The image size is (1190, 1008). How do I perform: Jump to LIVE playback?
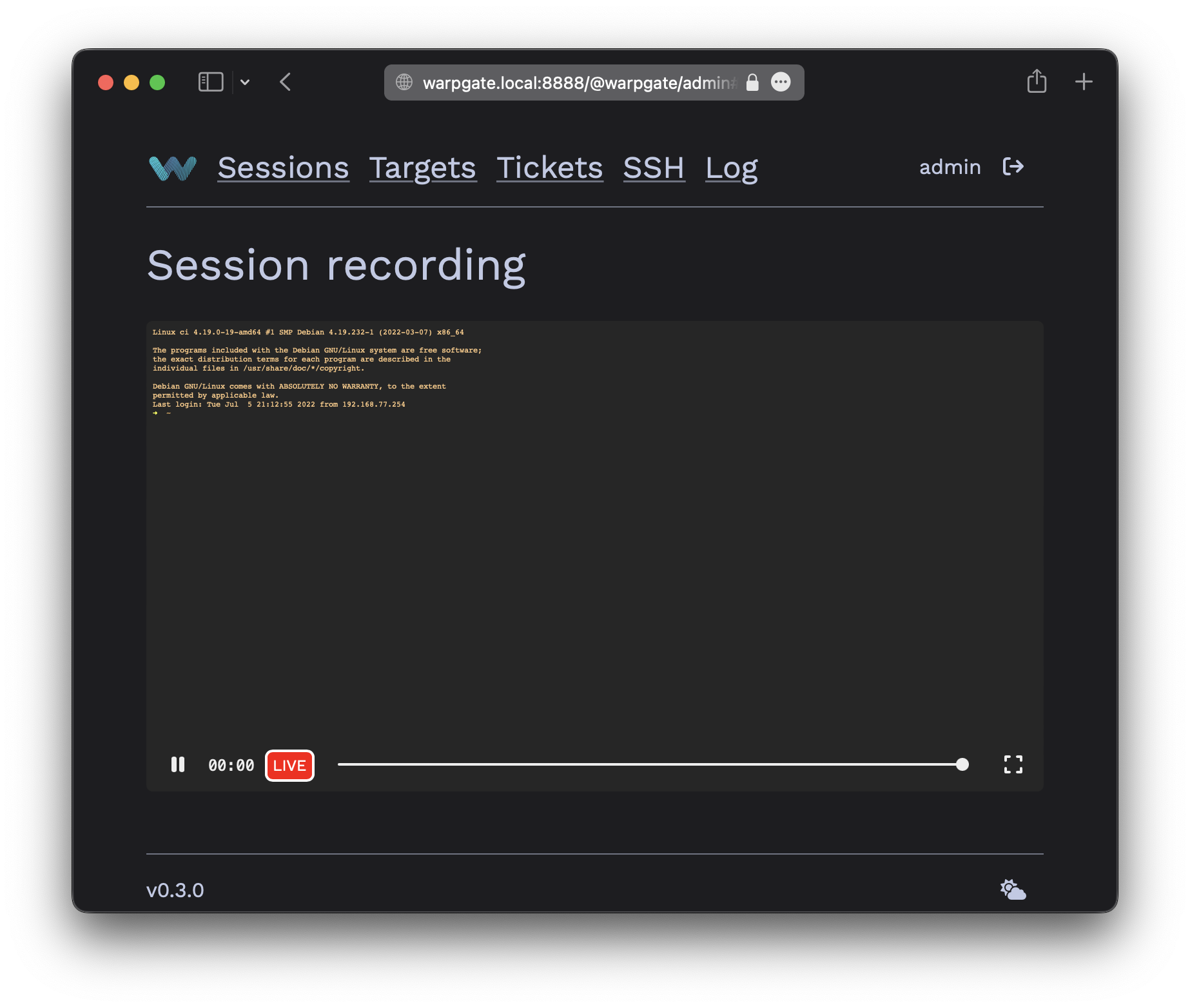pos(289,765)
